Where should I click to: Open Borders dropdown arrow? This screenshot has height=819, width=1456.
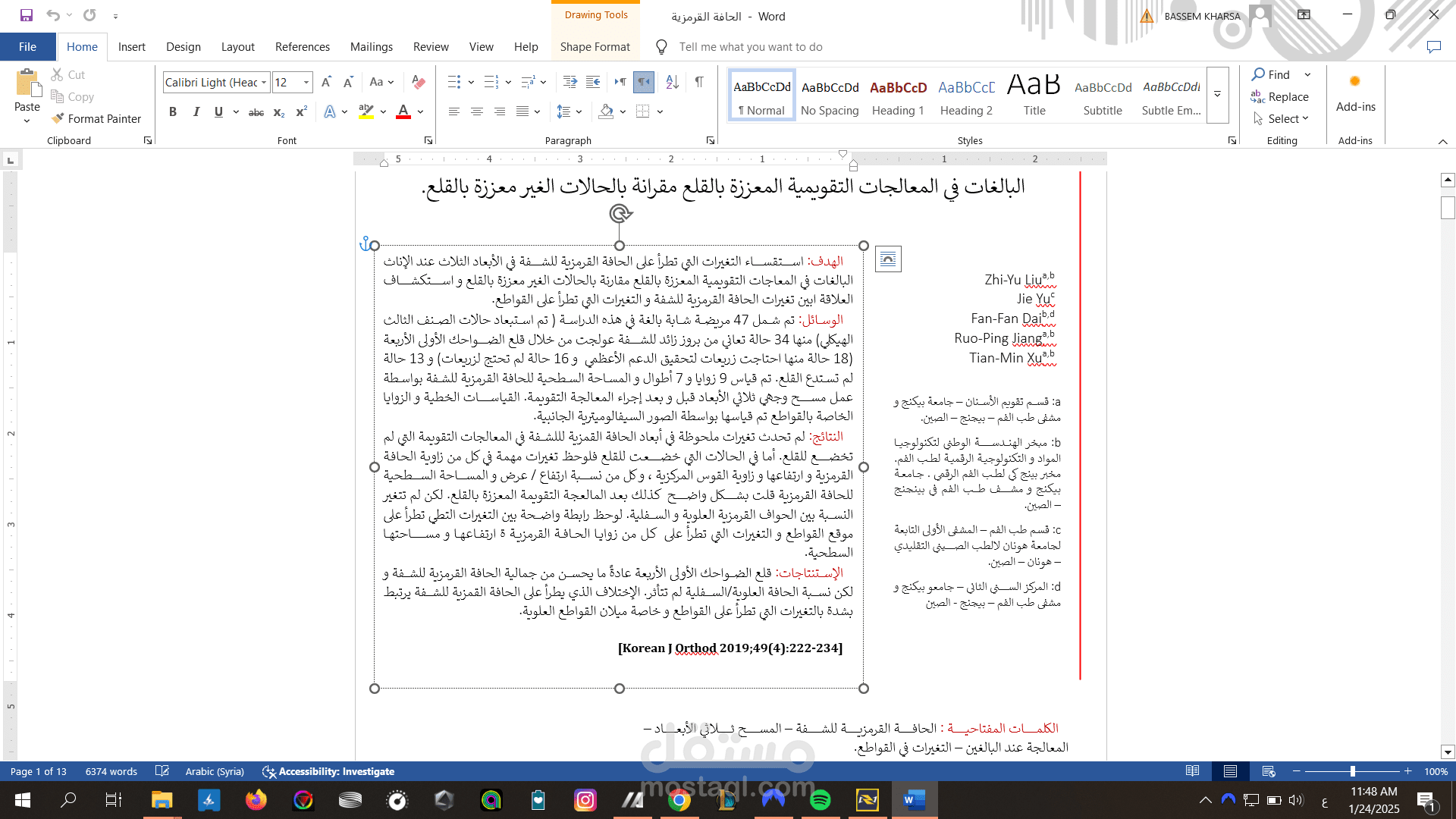tap(660, 111)
